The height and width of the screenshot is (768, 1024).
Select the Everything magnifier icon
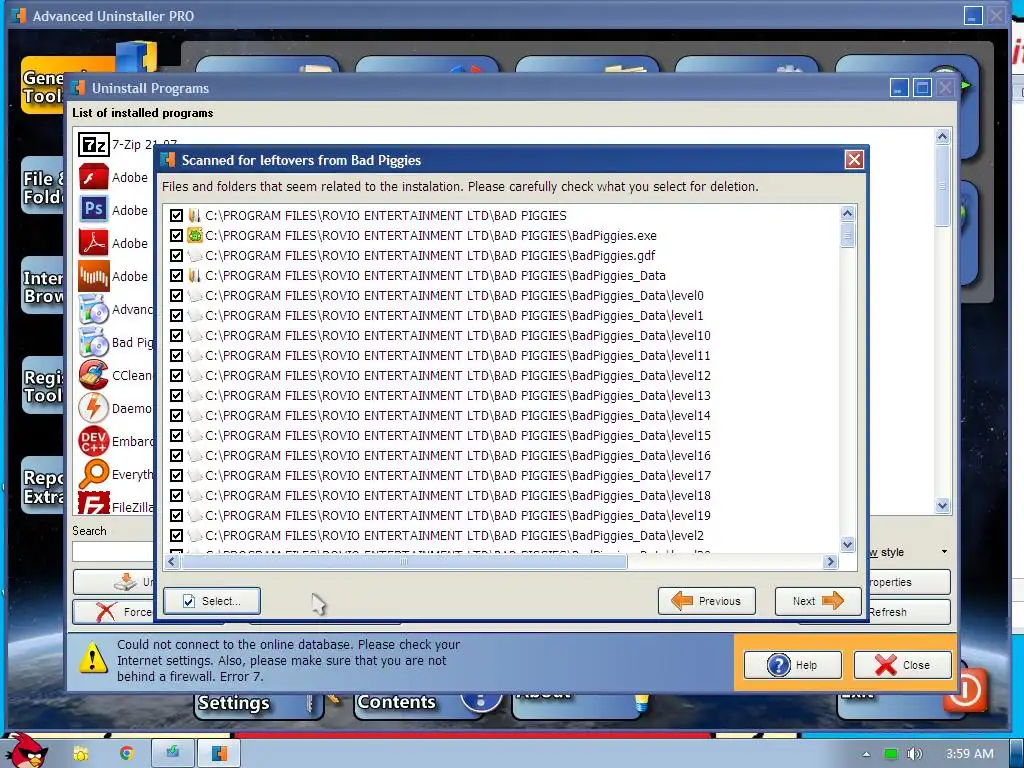tap(93, 473)
